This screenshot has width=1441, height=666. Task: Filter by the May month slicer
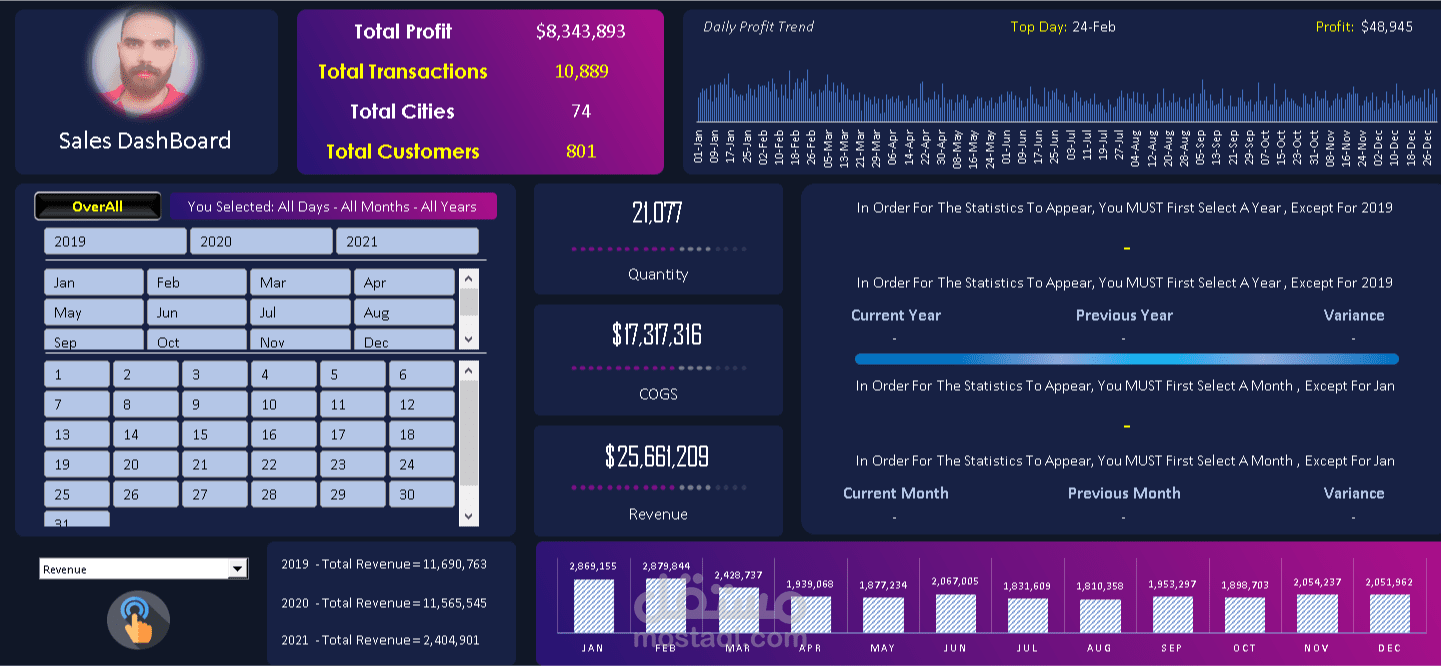[x=94, y=312]
